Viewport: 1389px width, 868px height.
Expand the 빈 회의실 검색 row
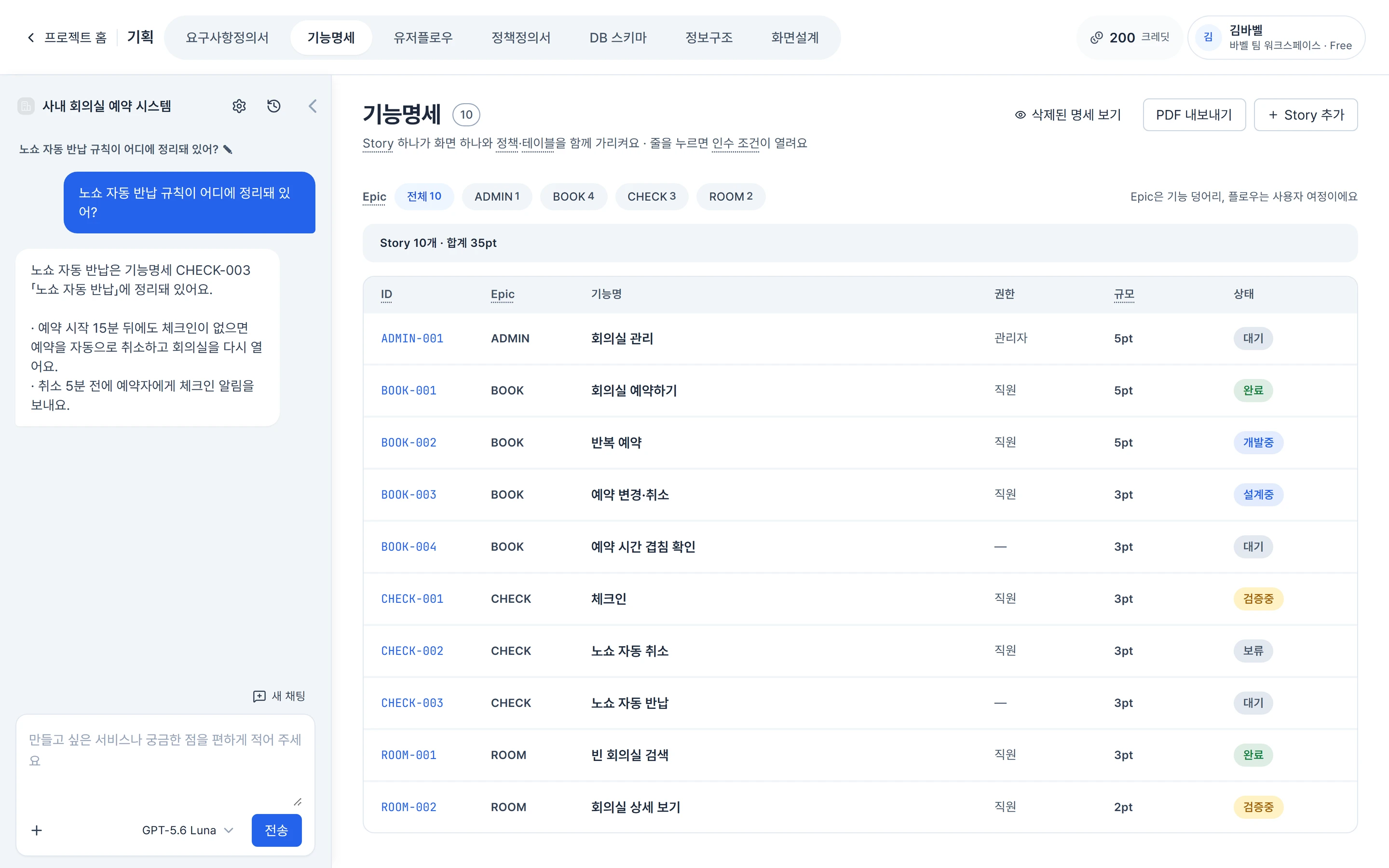pyautogui.click(x=860, y=755)
